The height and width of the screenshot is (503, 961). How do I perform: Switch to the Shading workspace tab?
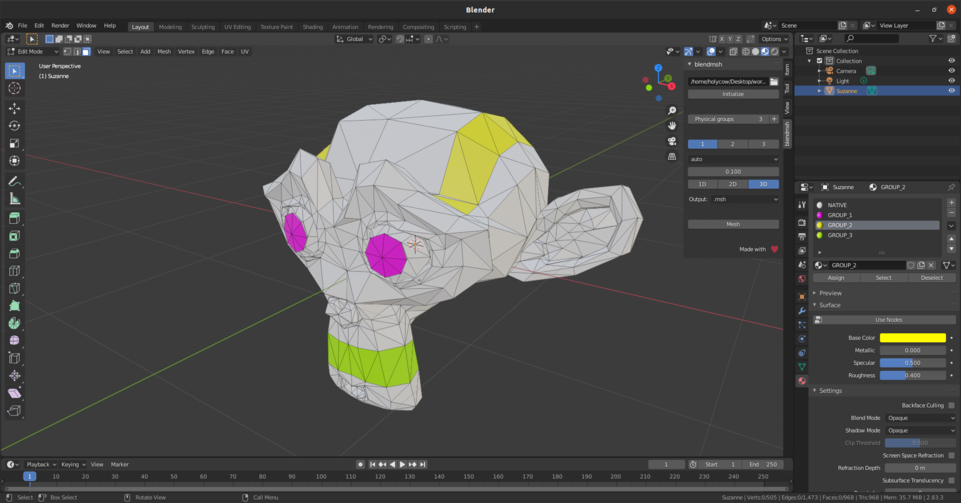313,27
